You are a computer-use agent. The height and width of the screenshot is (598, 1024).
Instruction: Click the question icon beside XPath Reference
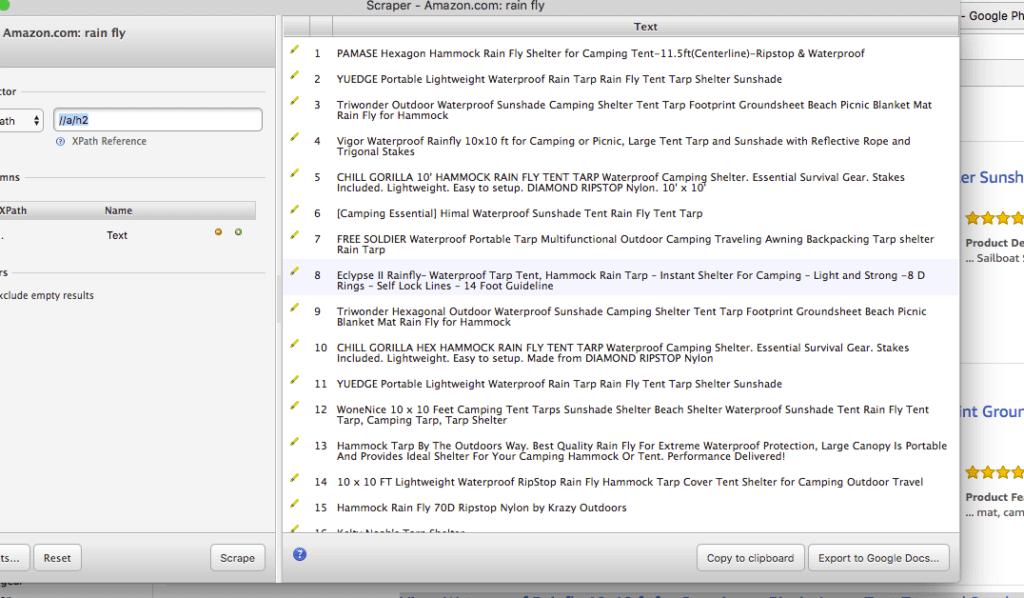pyautogui.click(x=61, y=142)
